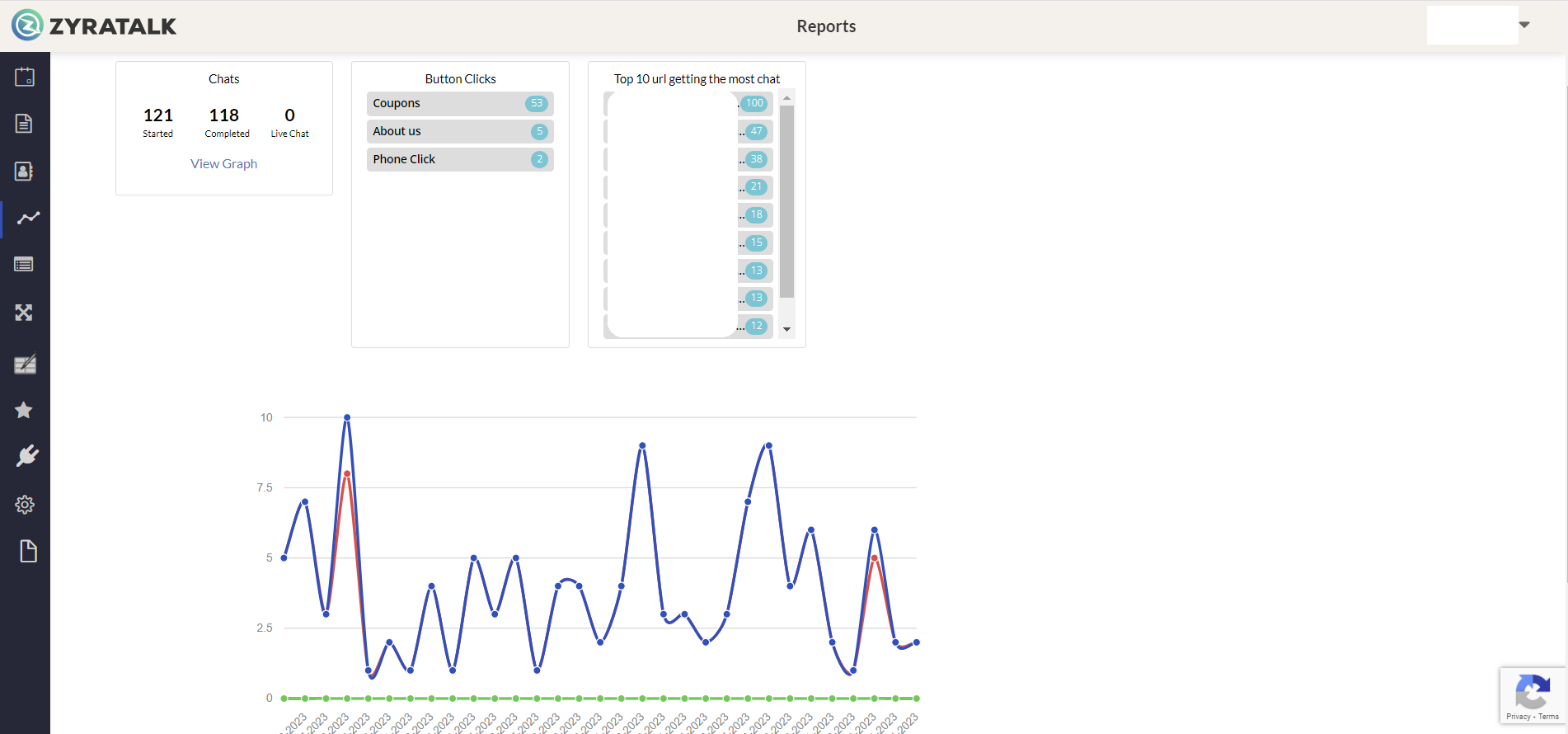Open the star favorites sidebar icon
Image resolution: width=1568 pixels, height=734 pixels.
point(24,410)
